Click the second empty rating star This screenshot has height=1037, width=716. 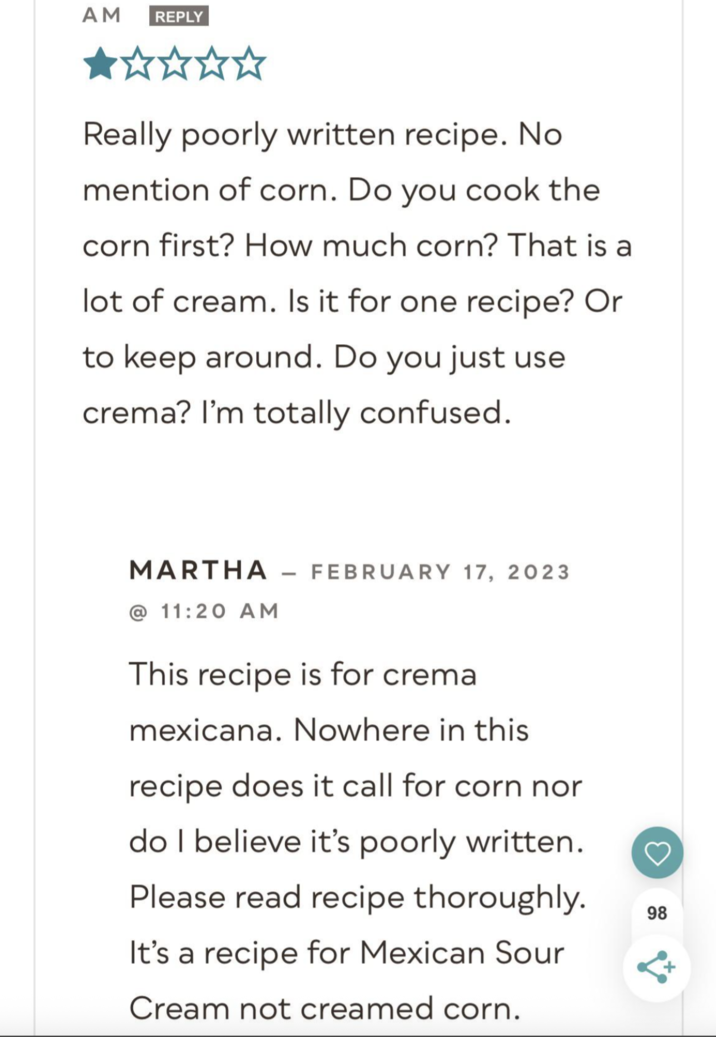(136, 65)
